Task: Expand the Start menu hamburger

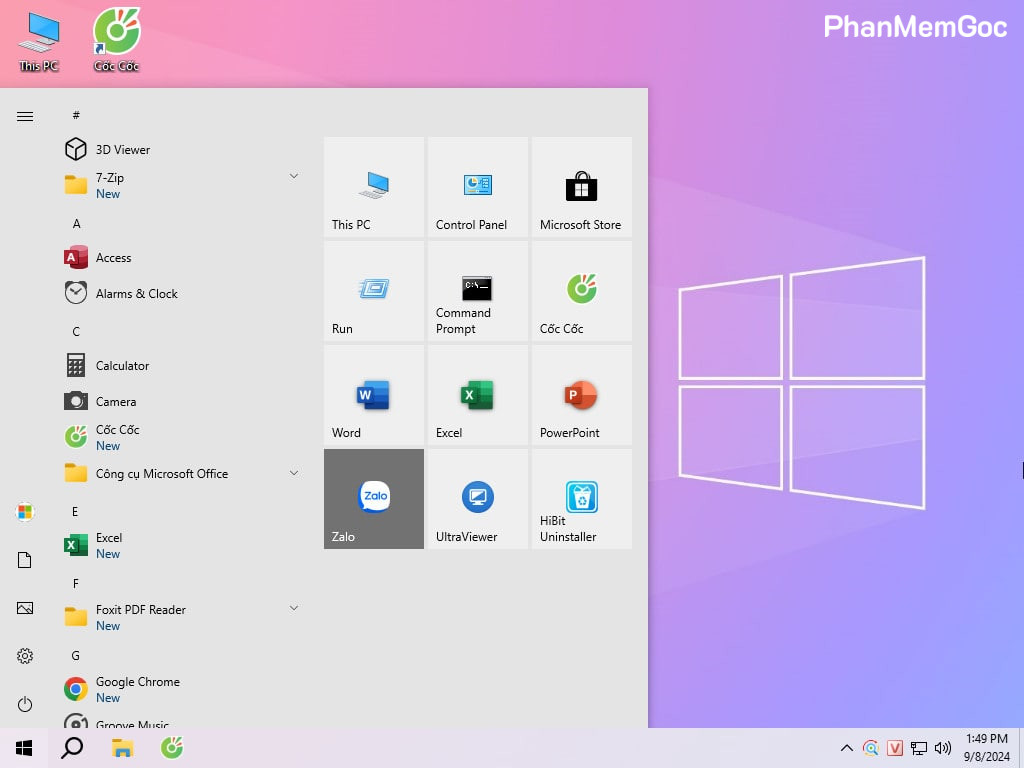Action: point(25,117)
